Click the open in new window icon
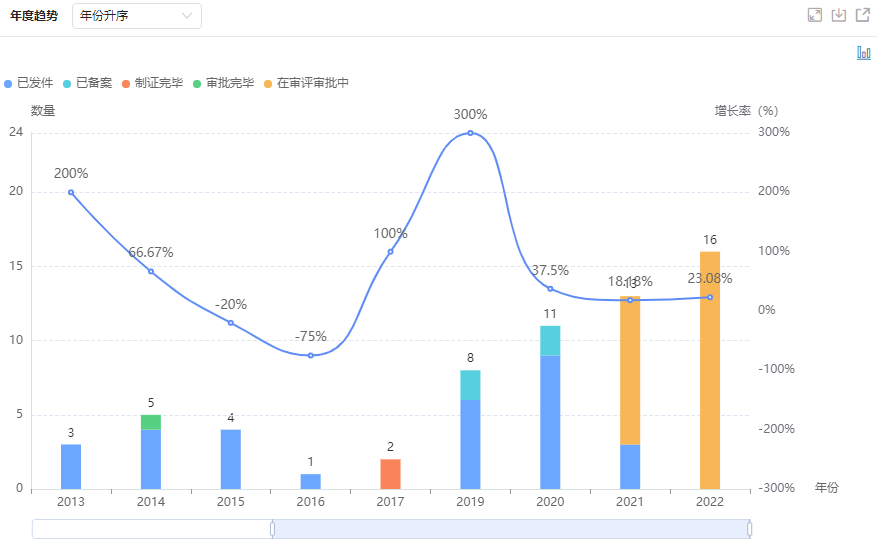Screen dimensions: 877x546 point(862,15)
